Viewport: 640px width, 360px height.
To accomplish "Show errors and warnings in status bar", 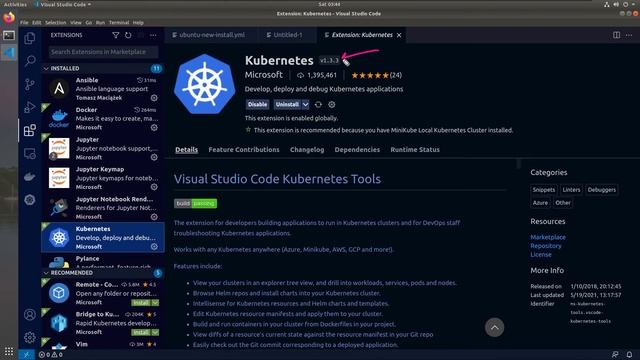I will [x=51, y=355].
